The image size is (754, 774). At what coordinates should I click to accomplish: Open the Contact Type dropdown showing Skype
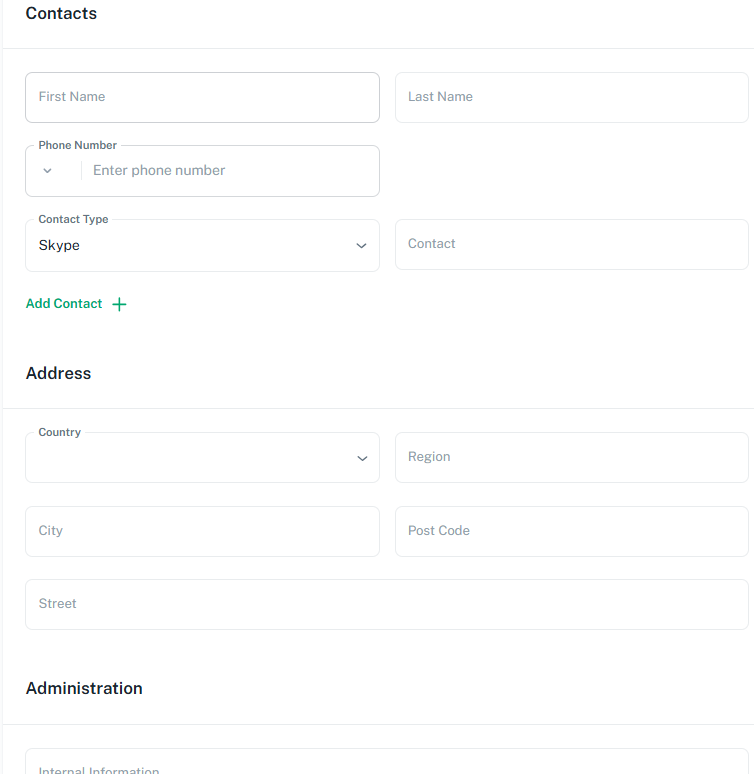click(x=190, y=246)
